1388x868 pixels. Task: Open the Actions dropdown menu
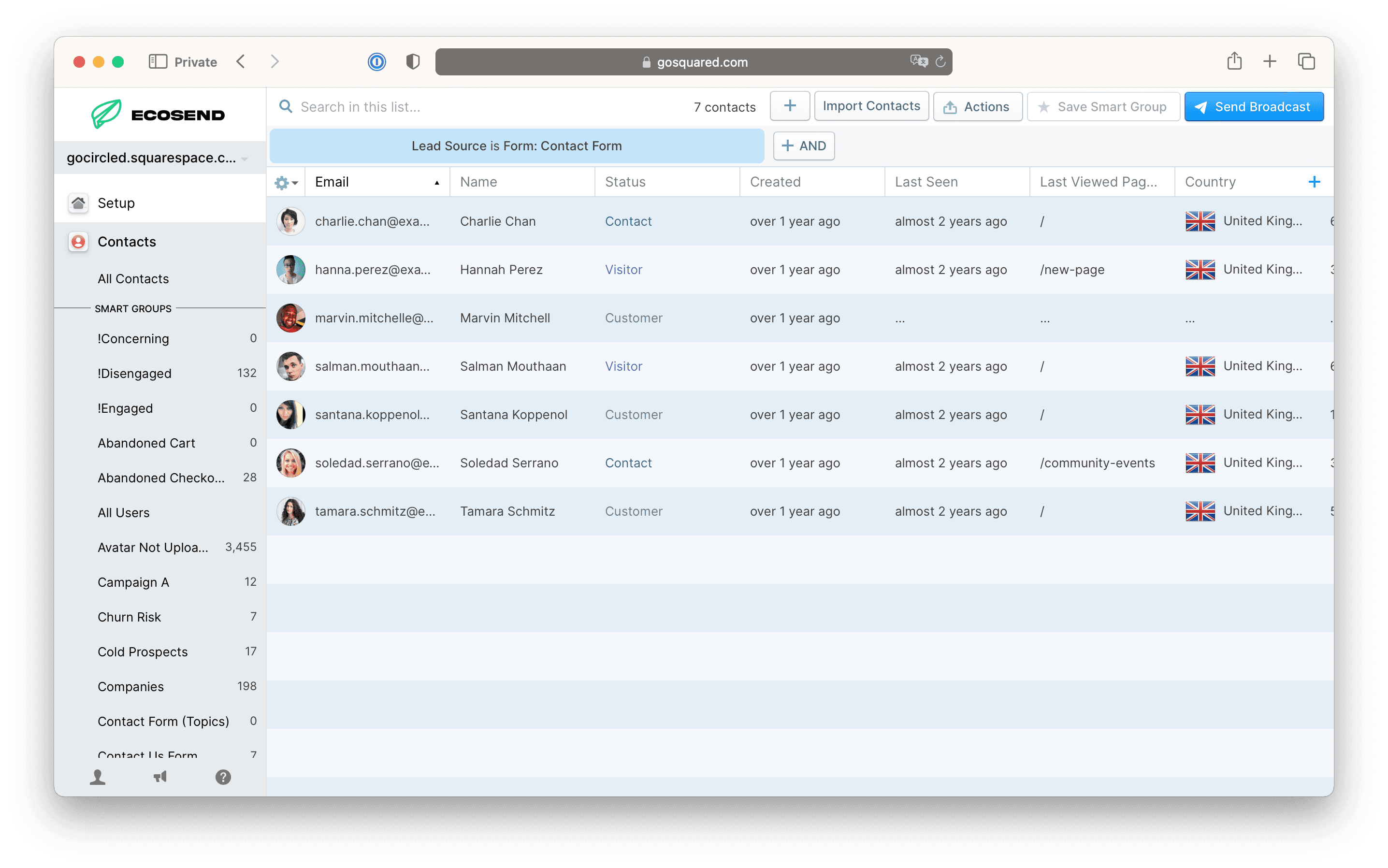[977, 107]
